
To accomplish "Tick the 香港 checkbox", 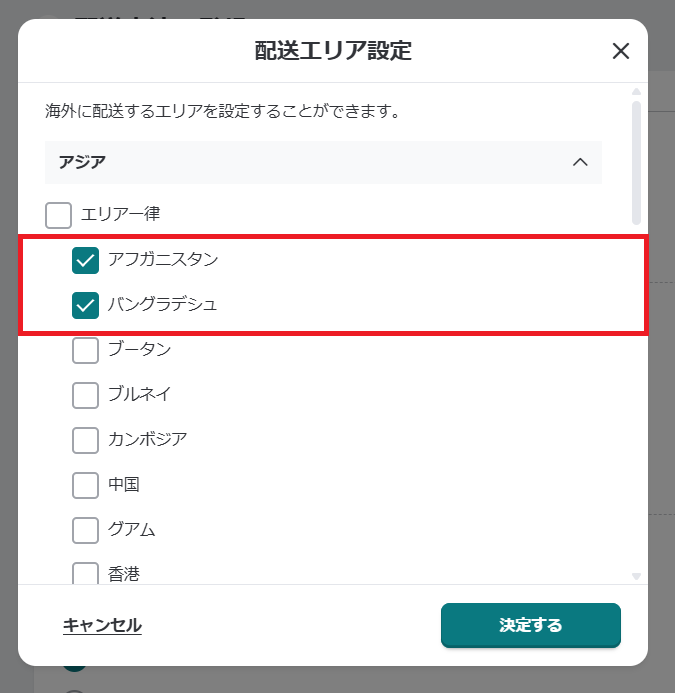I will coord(86,573).
